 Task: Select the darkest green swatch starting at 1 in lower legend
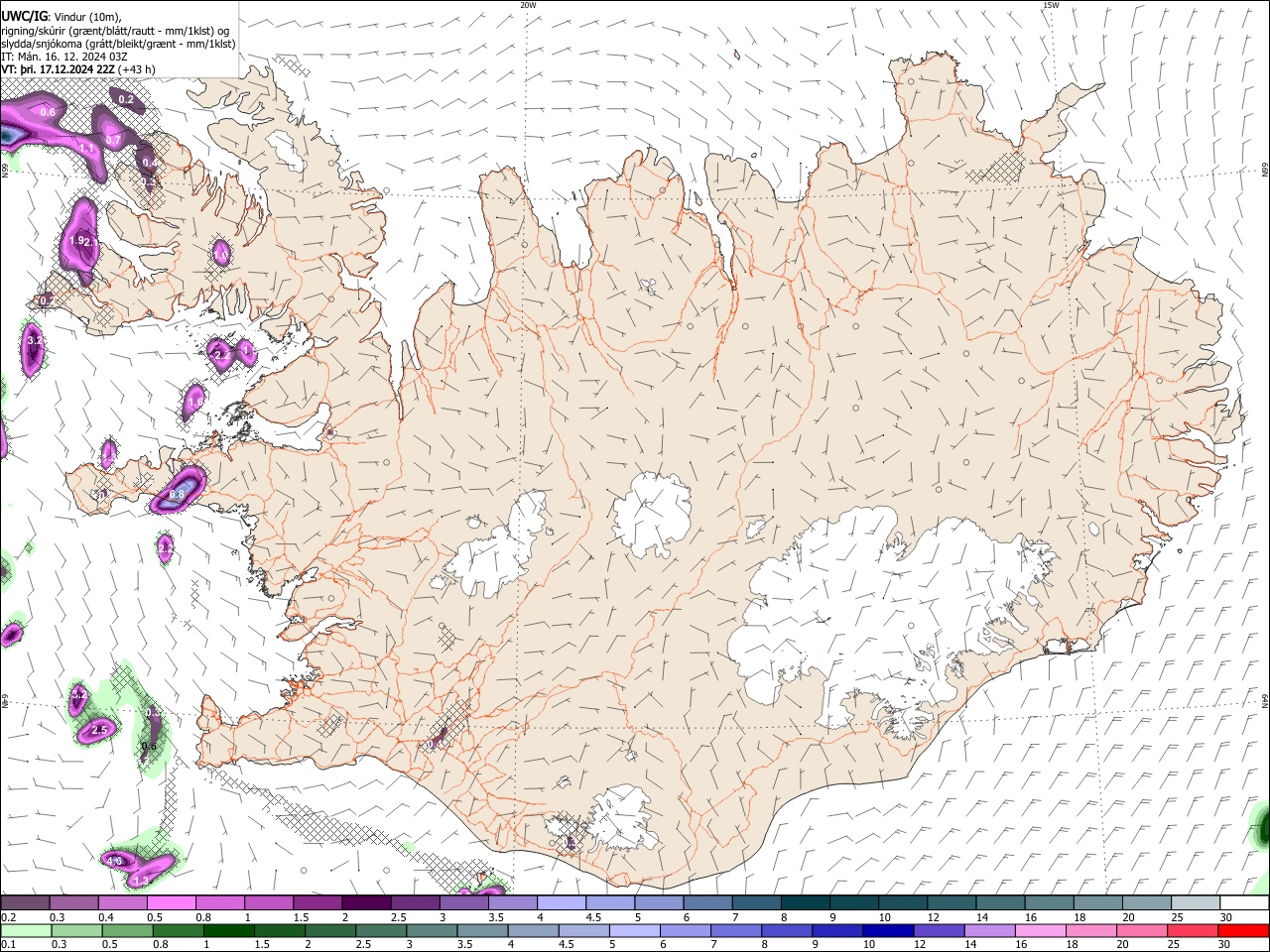(x=228, y=930)
